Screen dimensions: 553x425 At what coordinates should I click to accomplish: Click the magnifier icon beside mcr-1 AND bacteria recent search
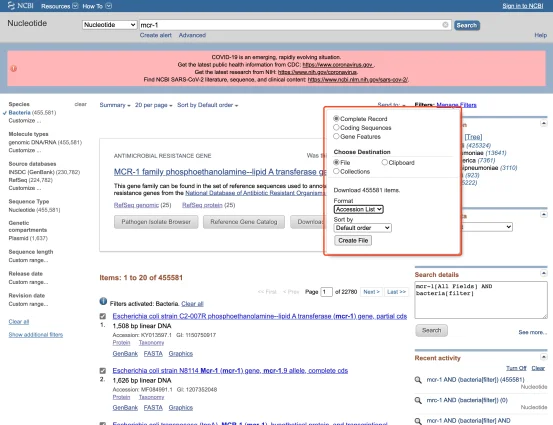tap(418, 380)
